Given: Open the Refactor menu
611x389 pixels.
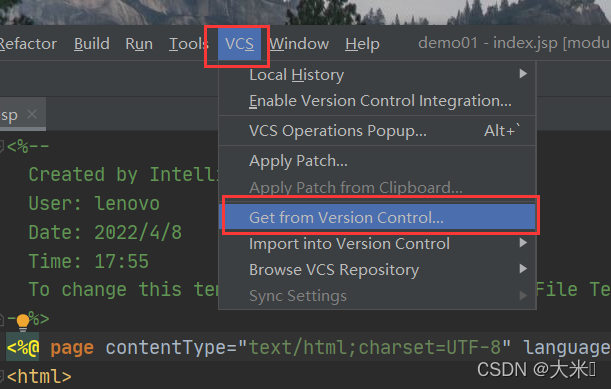Looking at the screenshot, I should coord(28,44).
